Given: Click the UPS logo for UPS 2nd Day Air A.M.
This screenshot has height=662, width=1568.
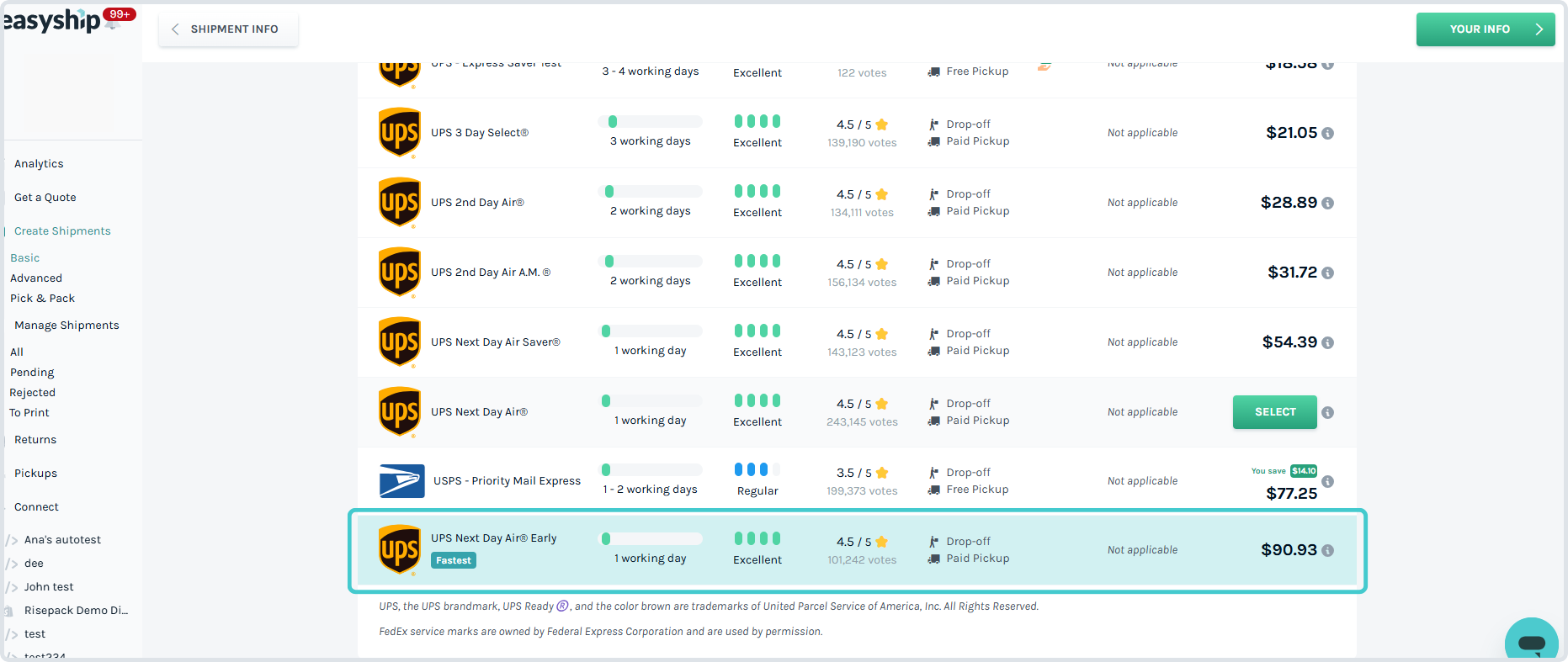Looking at the screenshot, I should click(x=399, y=273).
